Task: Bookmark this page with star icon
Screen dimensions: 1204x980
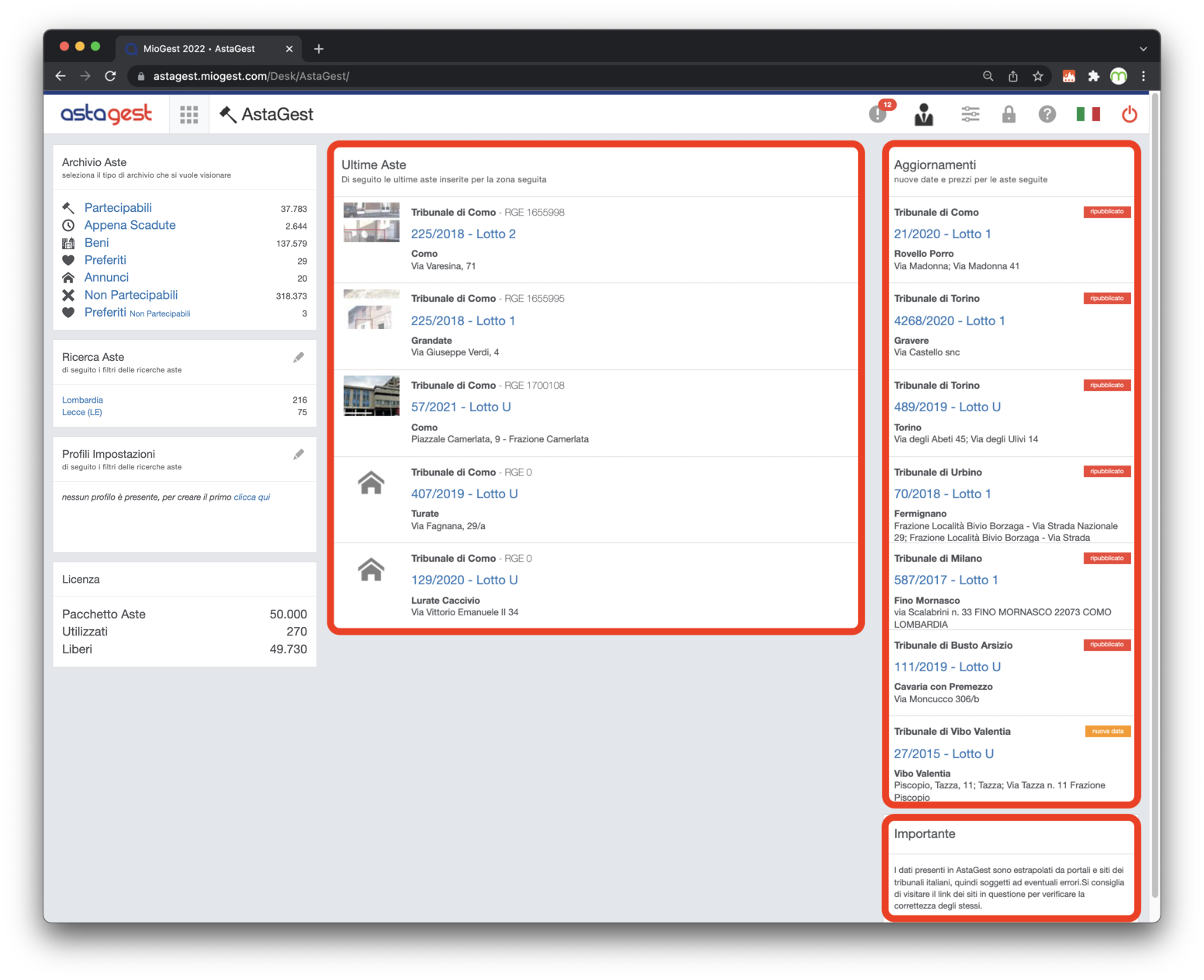Action: (x=1038, y=76)
